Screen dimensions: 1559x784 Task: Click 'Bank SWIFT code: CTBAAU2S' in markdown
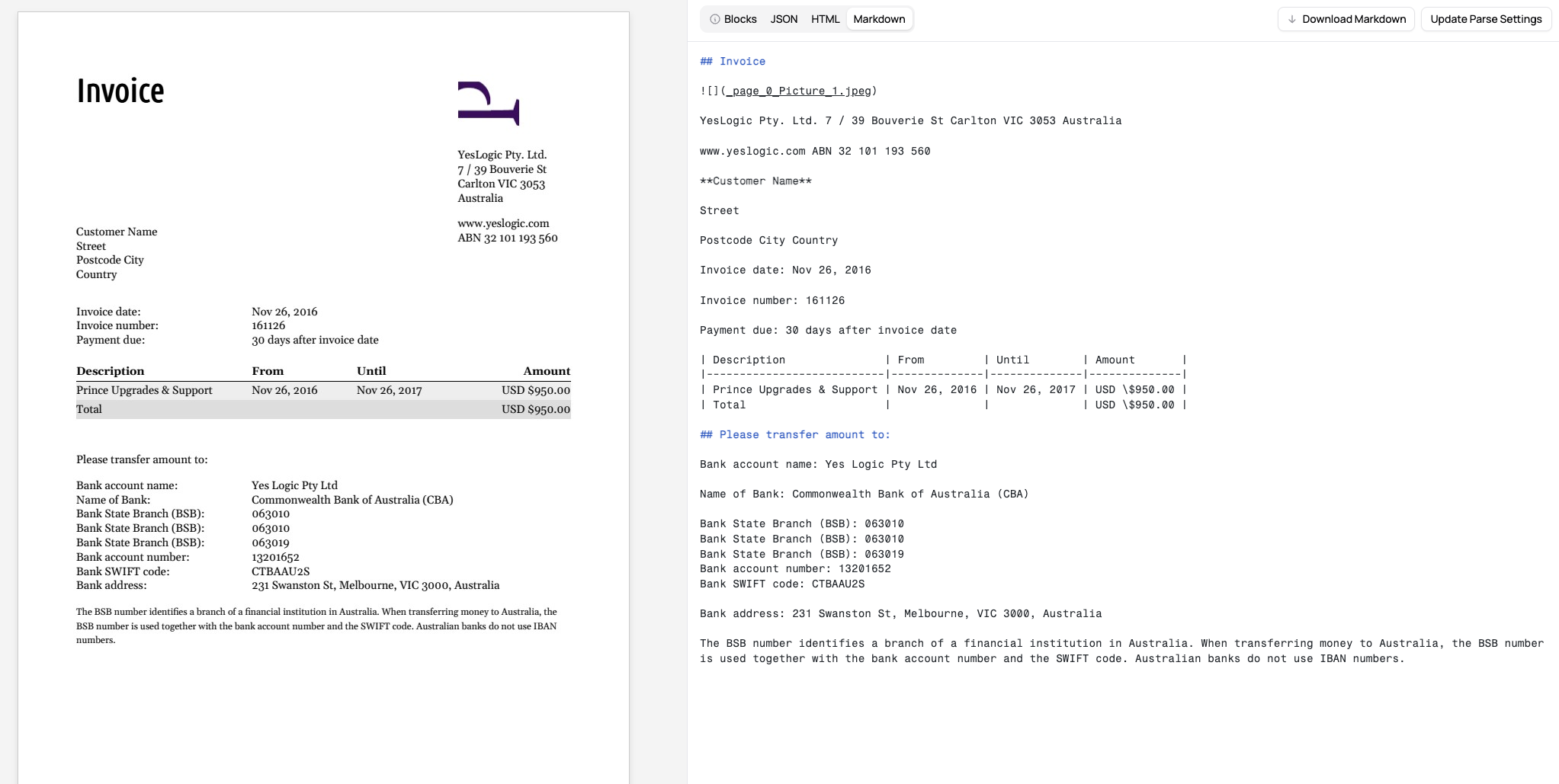point(782,584)
